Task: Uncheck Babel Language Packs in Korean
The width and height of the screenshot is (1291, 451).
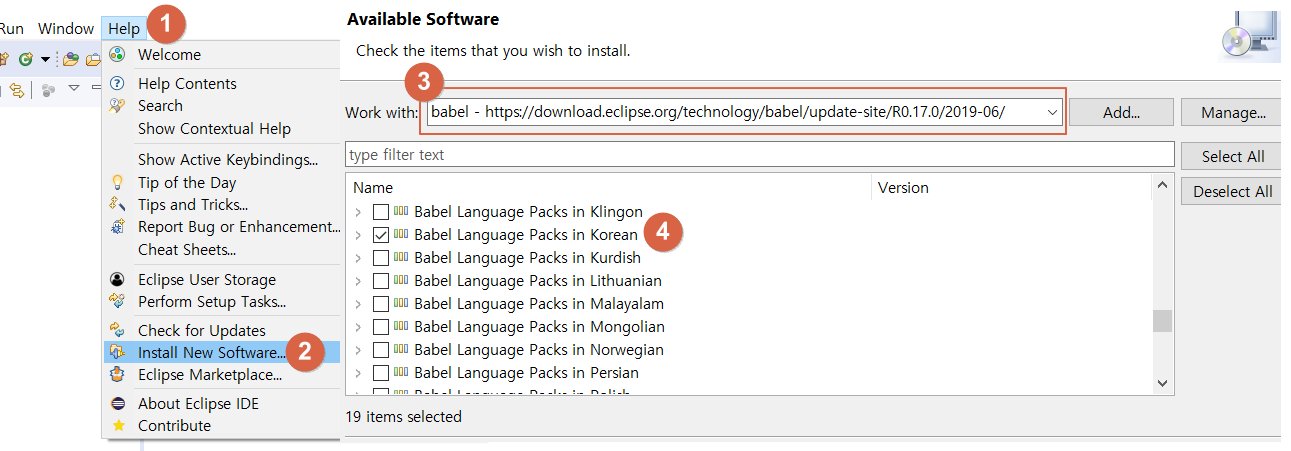Action: [381, 235]
